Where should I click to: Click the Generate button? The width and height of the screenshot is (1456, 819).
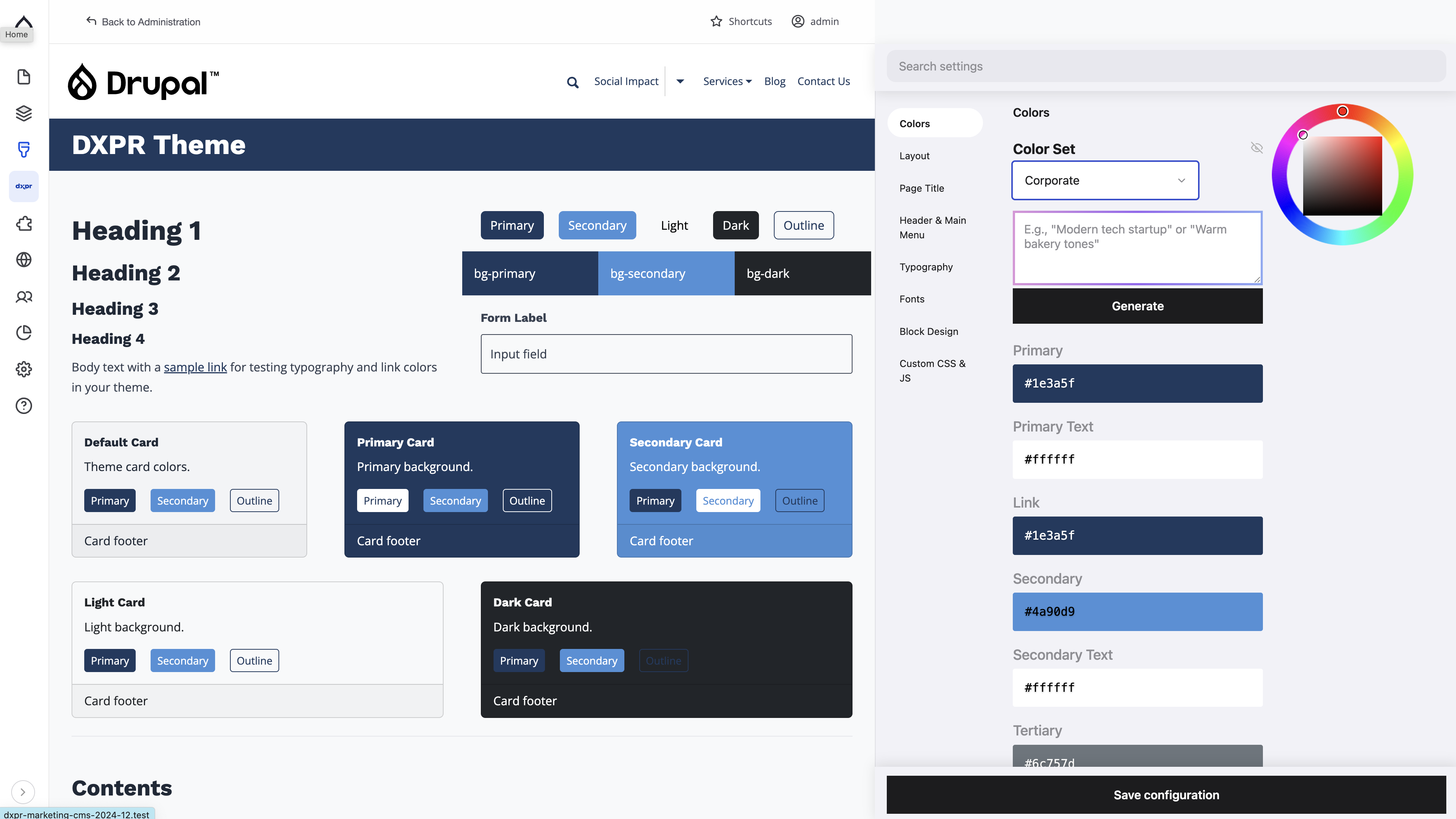[1137, 306]
